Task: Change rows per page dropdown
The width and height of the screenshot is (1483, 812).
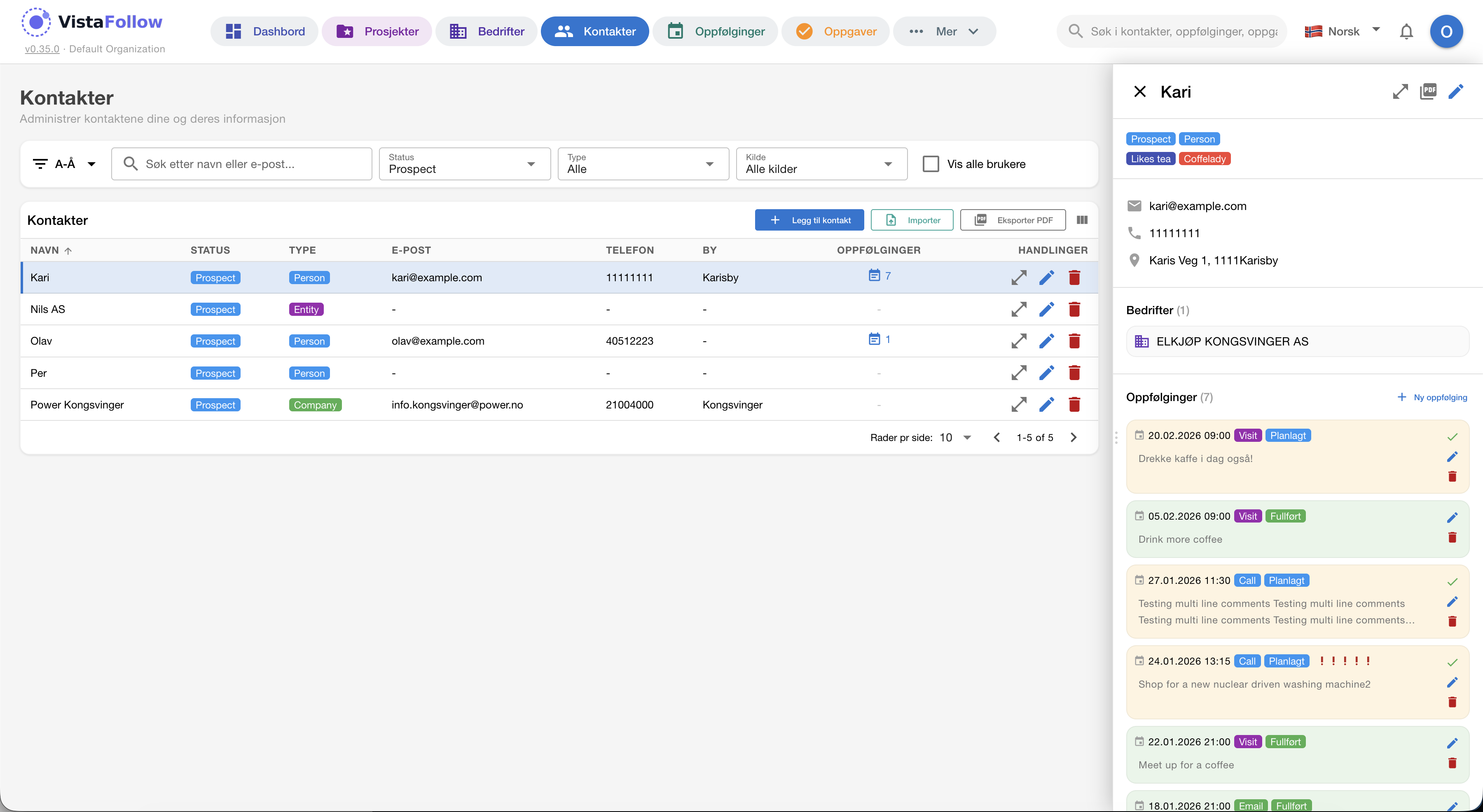Action: (955, 437)
